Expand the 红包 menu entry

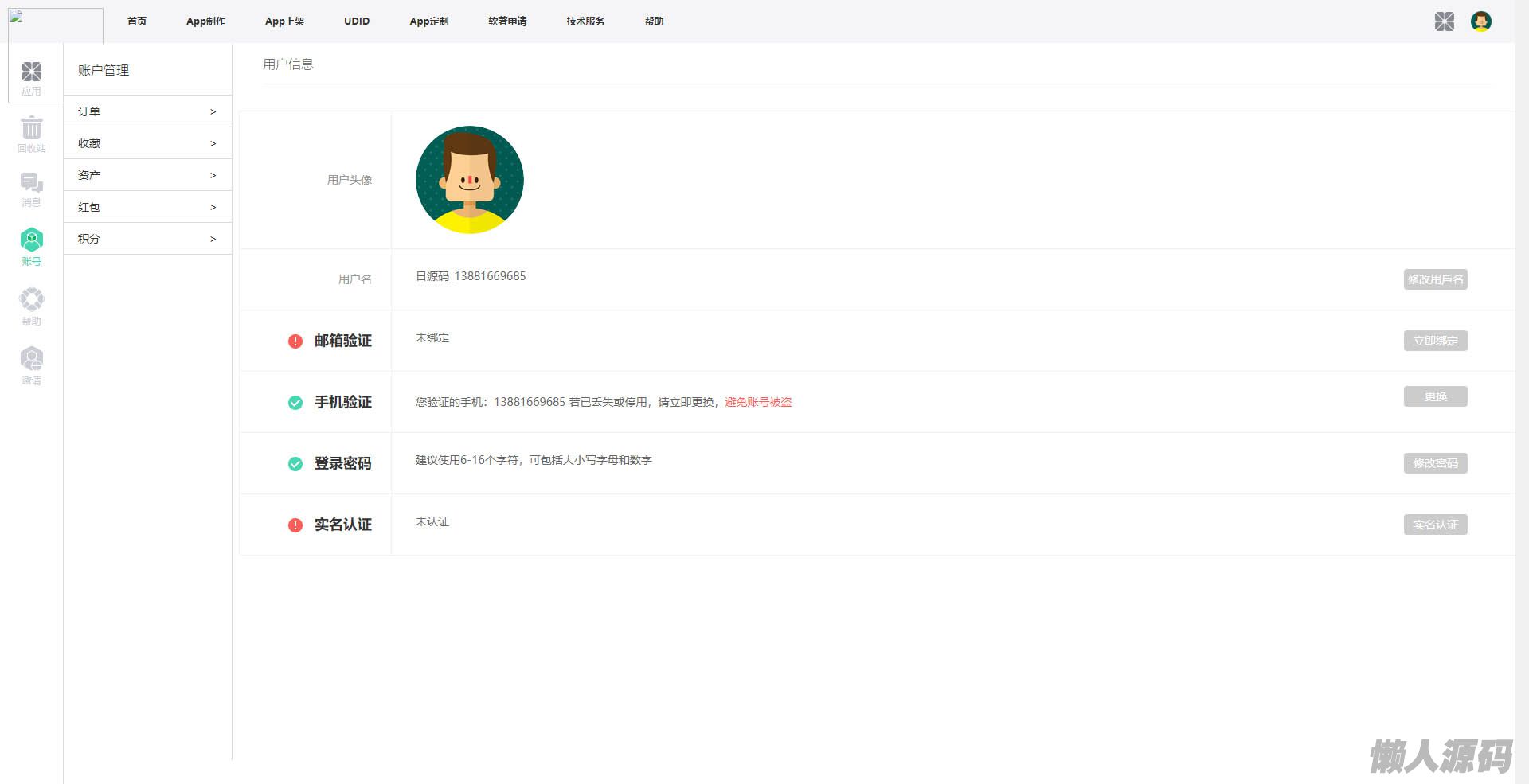[x=147, y=207]
